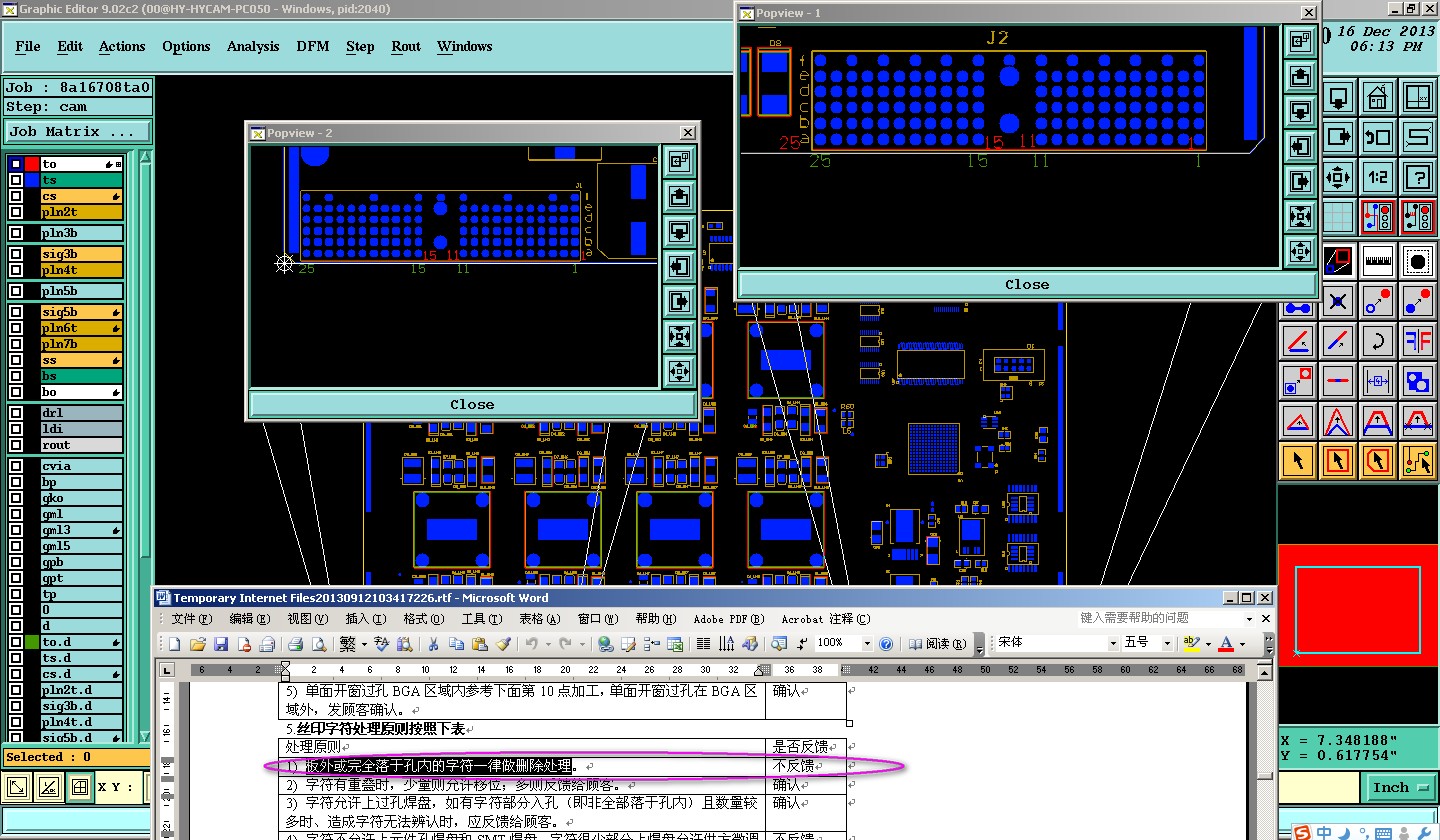
Task: Click the Word help question mark icon
Action: (x=885, y=644)
